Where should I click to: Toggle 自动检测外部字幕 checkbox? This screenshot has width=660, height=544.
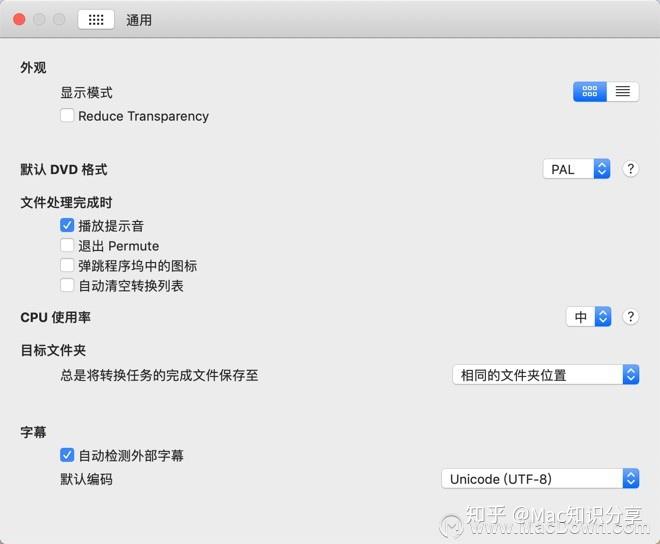click(67, 455)
